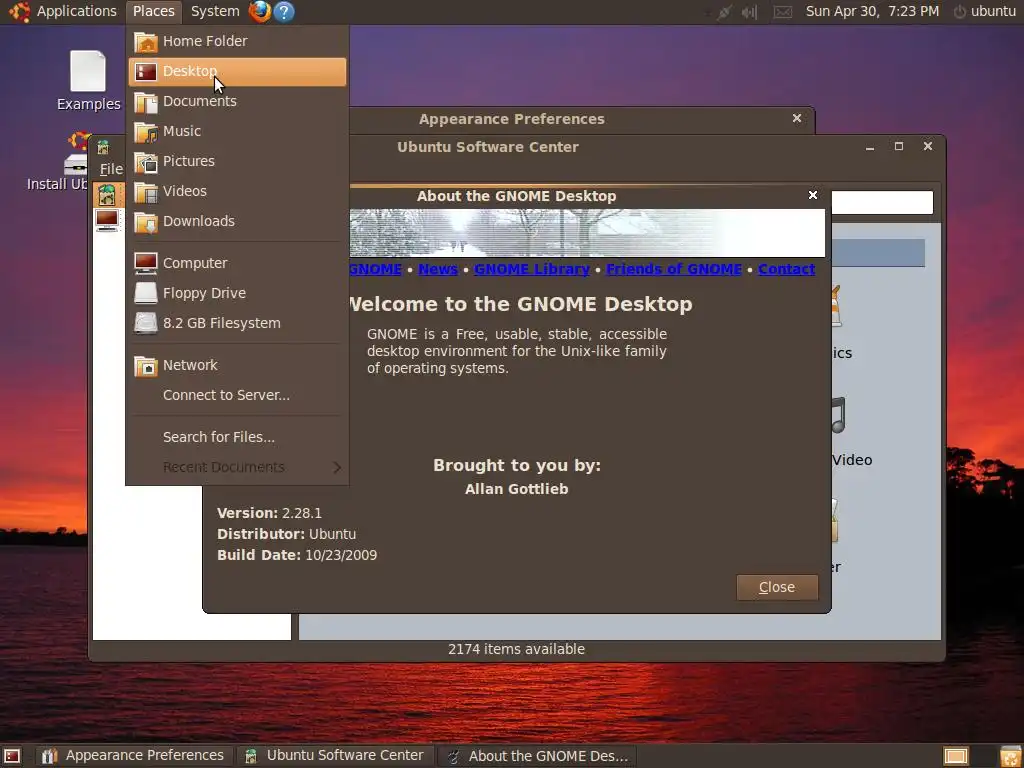Click the GNOME link in About dialog
This screenshot has height=768, width=1024.
coord(376,269)
